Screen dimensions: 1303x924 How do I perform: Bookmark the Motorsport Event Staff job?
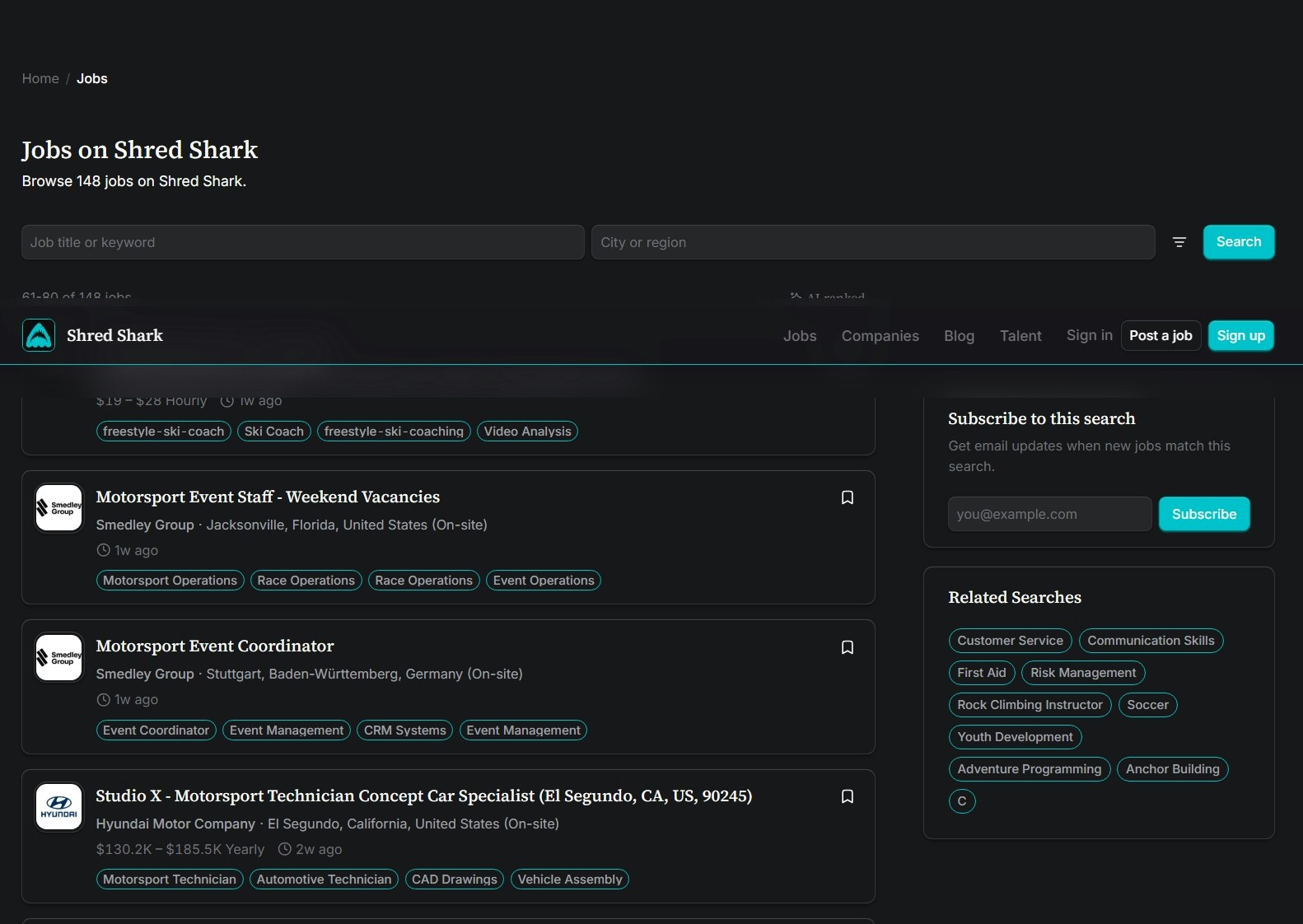[x=847, y=497]
